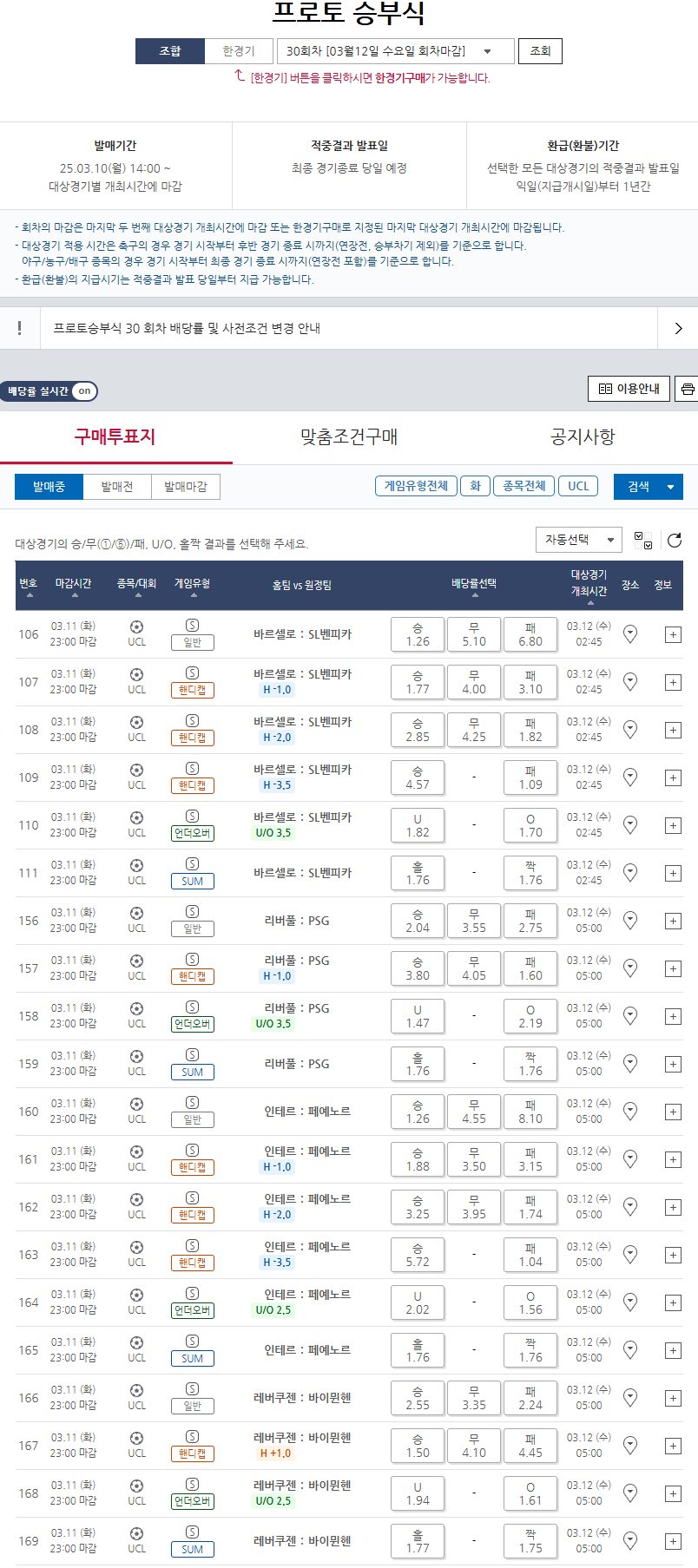Open the 공지사항 tab
Image resolution: width=698 pixels, height=1568 pixels.
click(583, 436)
